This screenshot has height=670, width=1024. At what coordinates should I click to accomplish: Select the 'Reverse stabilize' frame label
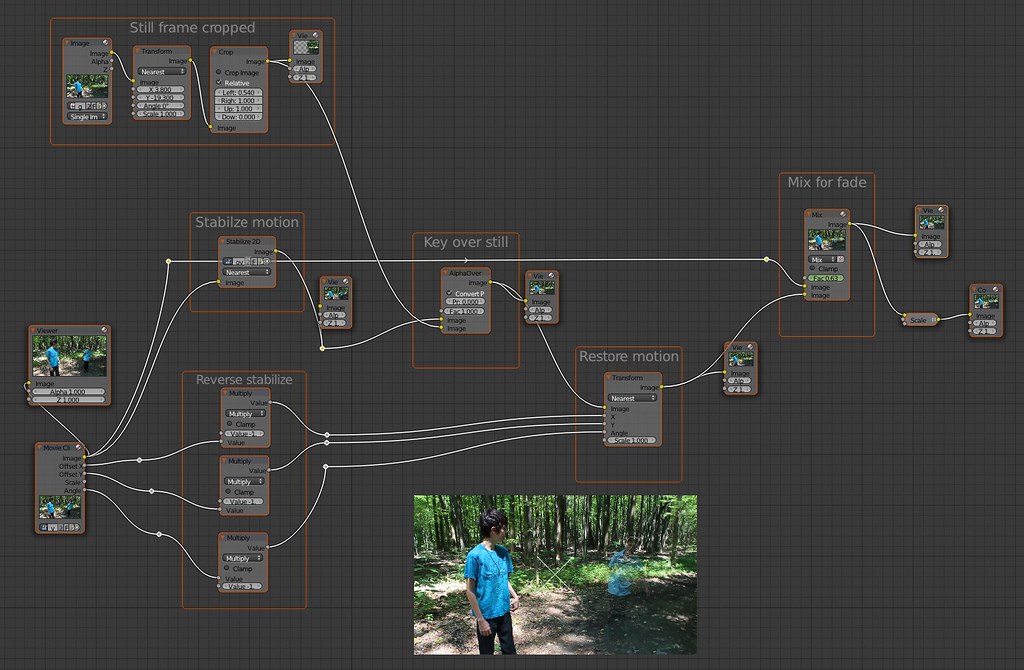click(x=244, y=379)
